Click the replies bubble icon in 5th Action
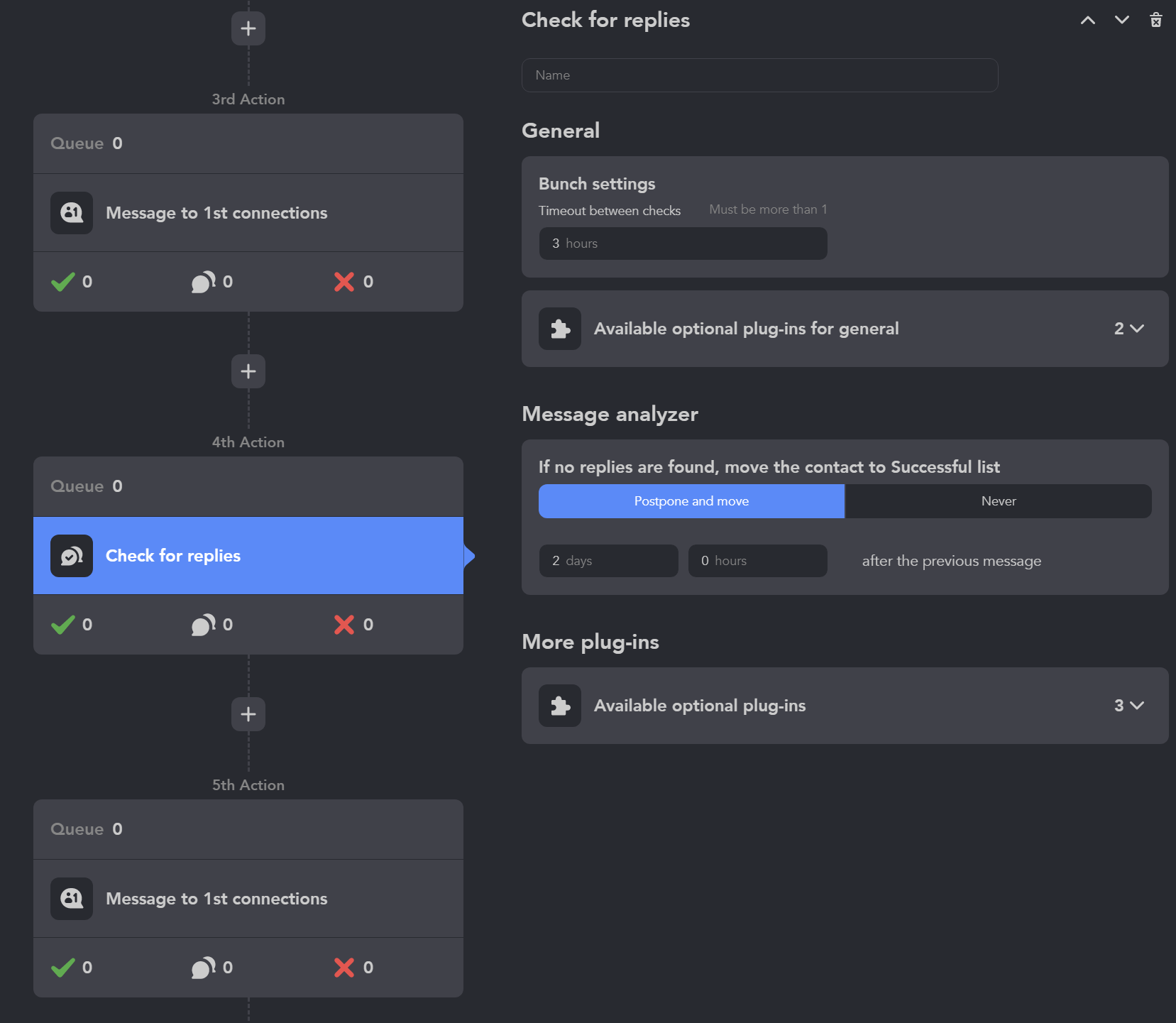This screenshot has height=1023, width=1176. click(204, 968)
